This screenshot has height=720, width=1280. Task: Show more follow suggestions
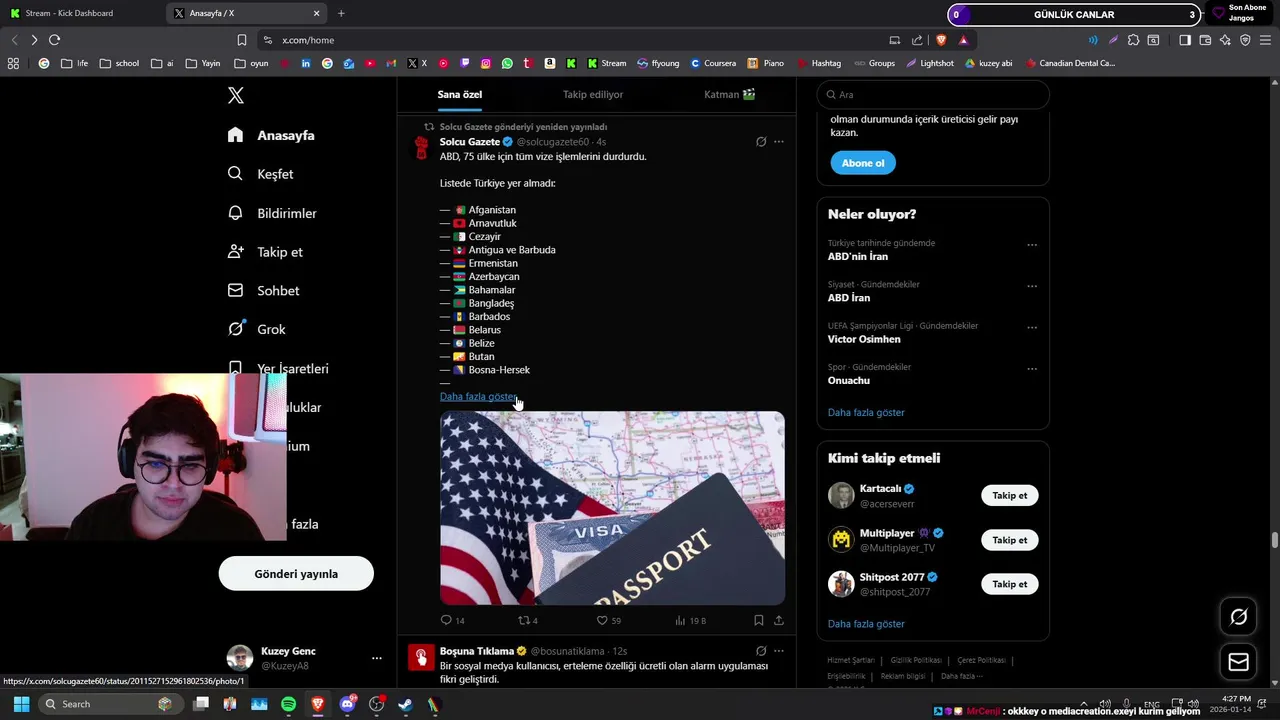pyautogui.click(x=866, y=624)
